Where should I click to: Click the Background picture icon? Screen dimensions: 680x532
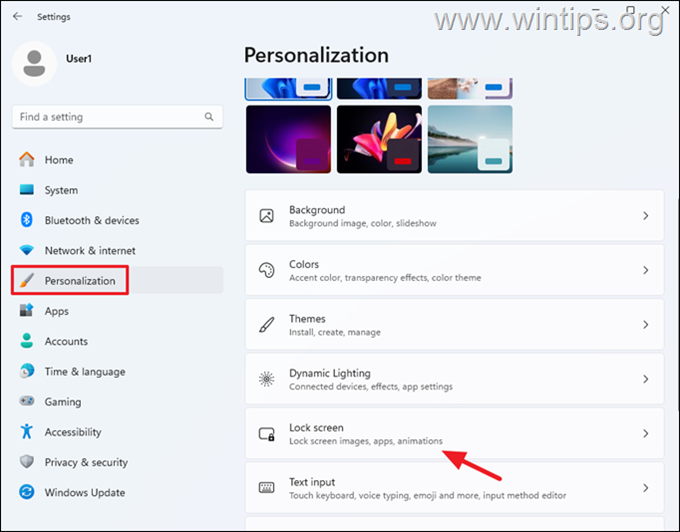(x=266, y=215)
